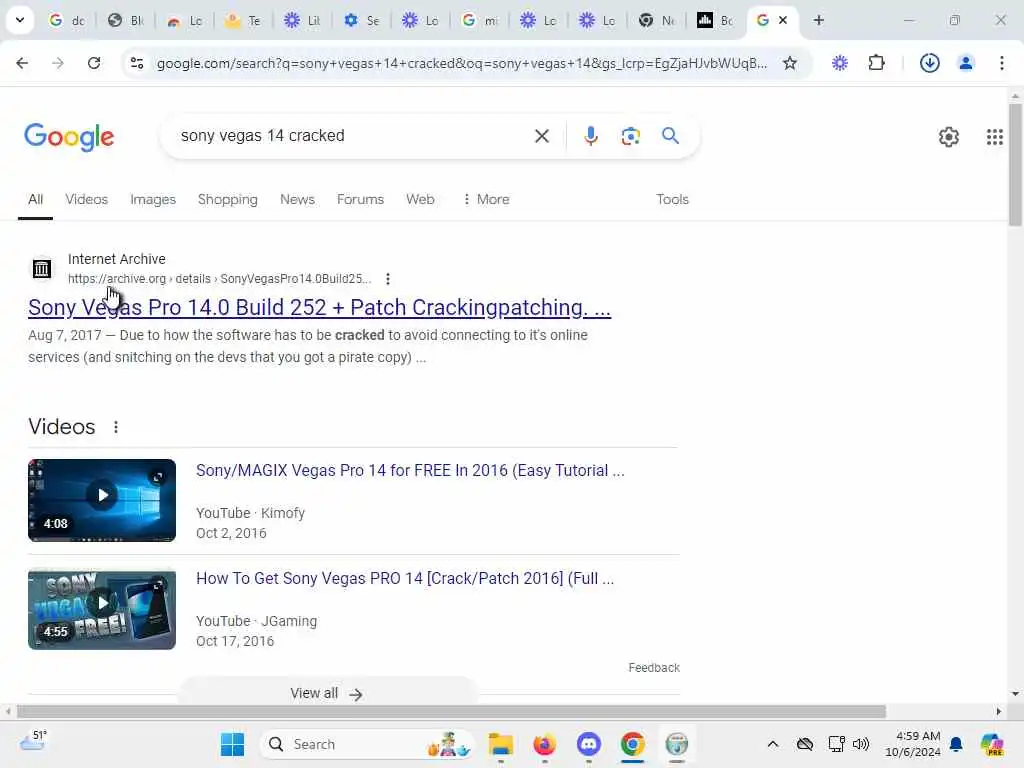
Task: Select the All results tab
Action: (x=35, y=199)
